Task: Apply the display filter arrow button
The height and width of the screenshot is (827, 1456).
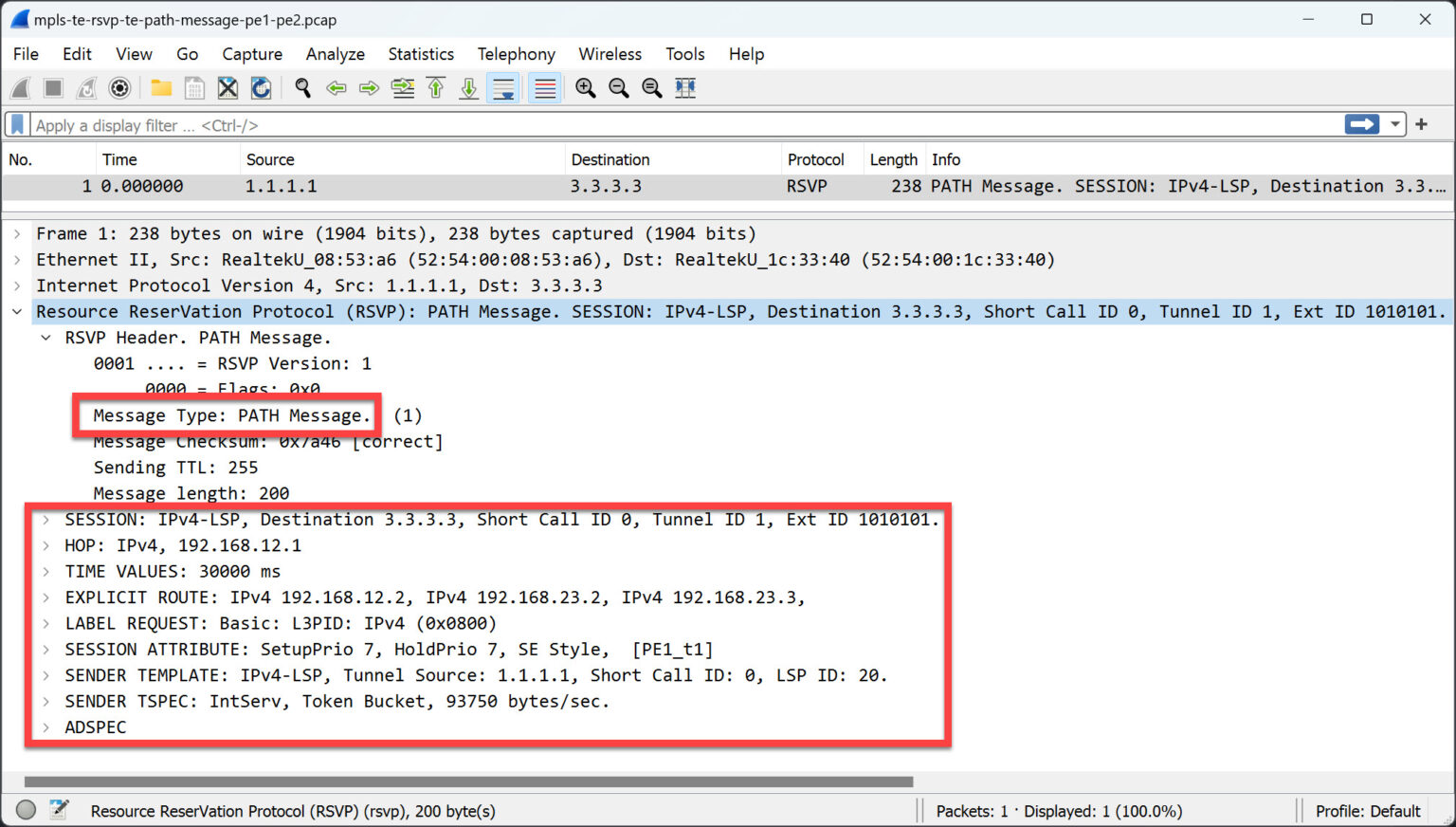Action: pos(1361,124)
